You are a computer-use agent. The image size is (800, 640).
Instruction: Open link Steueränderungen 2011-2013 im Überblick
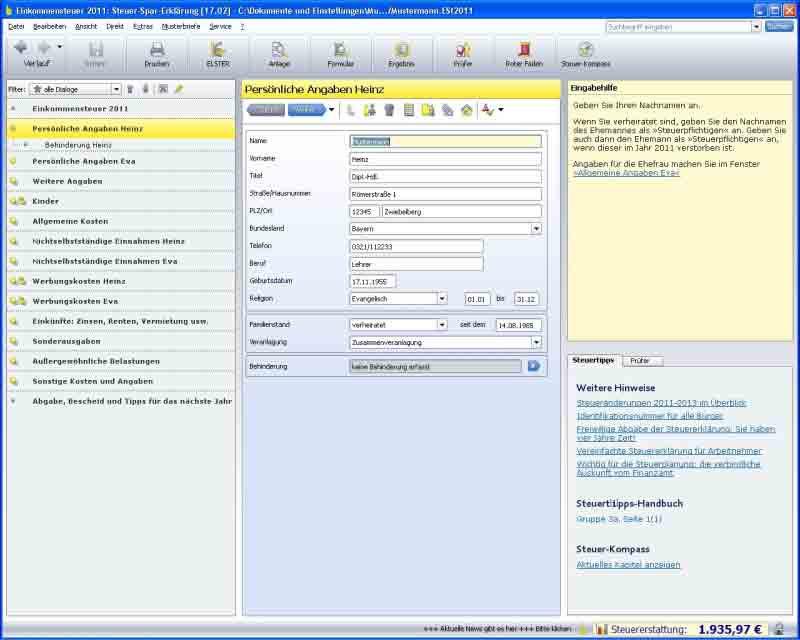(x=661, y=403)
